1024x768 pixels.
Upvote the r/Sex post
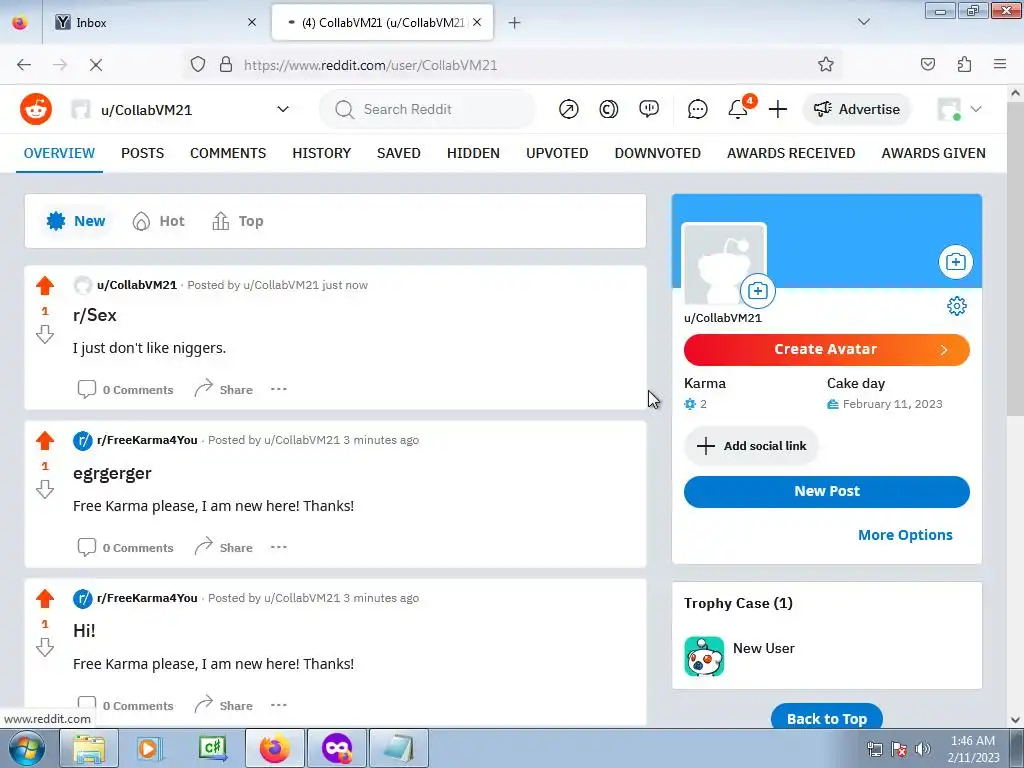pos(45,285)
